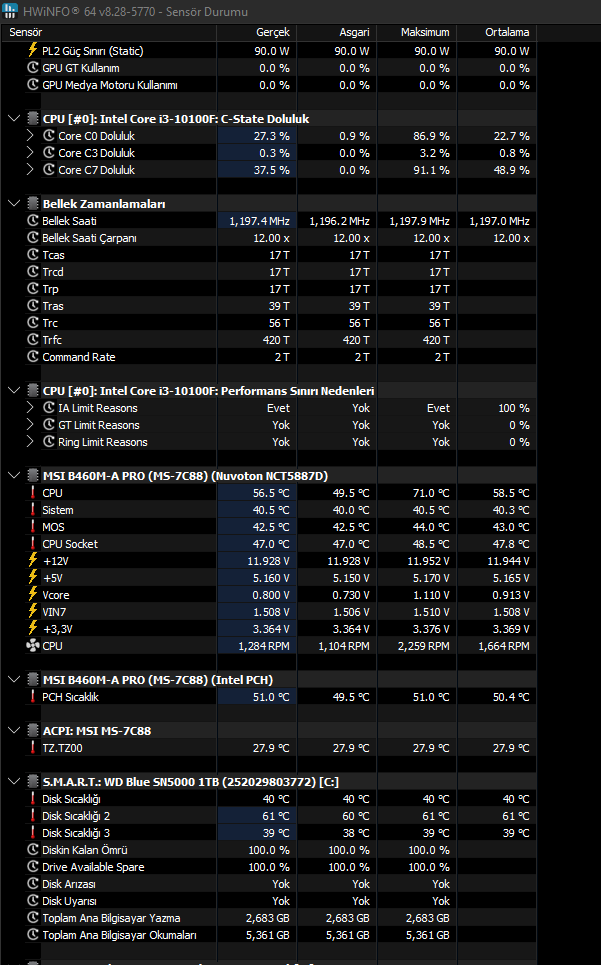Collapse the ACPI: MSI MS-7C88 group

click(14, 731)
